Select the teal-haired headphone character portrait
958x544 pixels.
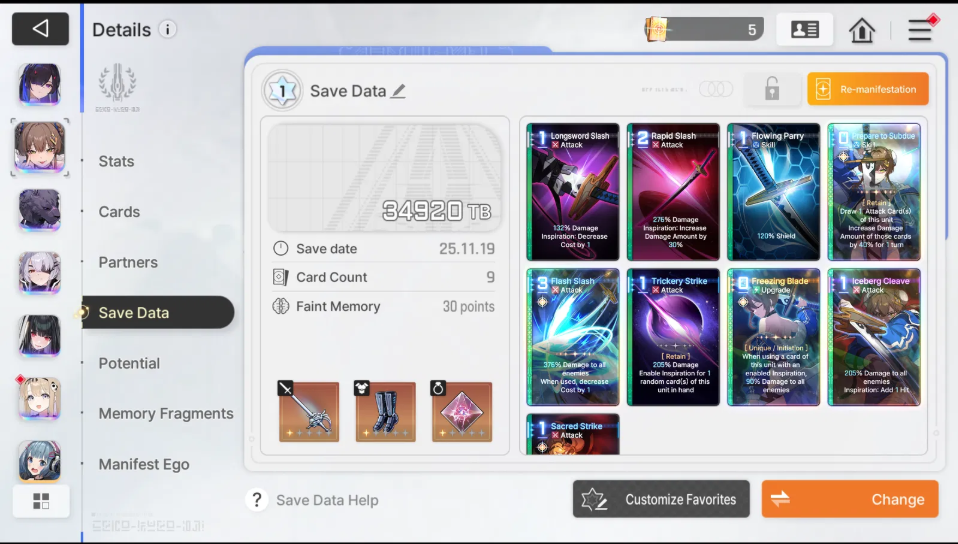[40, 461]
